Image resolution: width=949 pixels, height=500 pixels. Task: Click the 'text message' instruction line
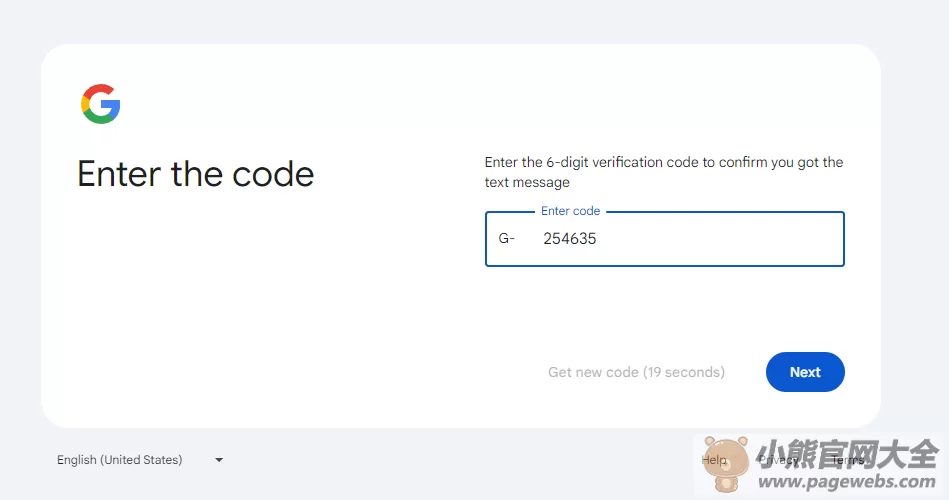(527, 182)
